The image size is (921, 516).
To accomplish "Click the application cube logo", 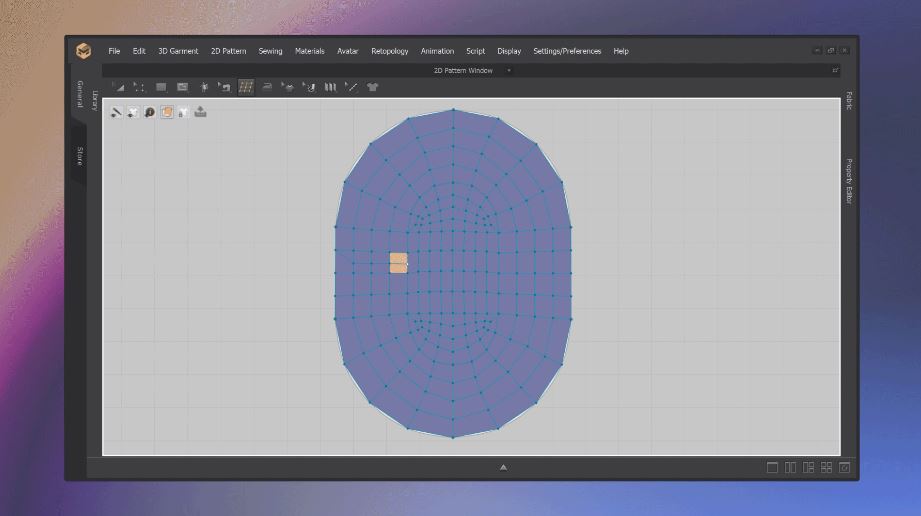I will click(84, 51).
